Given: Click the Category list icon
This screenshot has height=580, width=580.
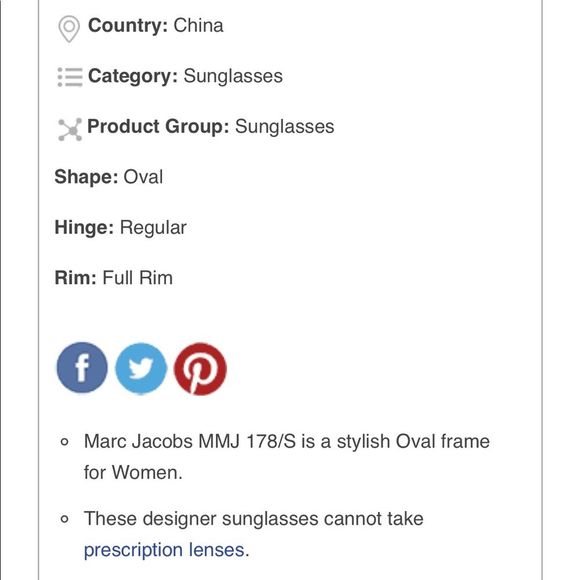Looking at the screenshot, I should tap(70, 77).
